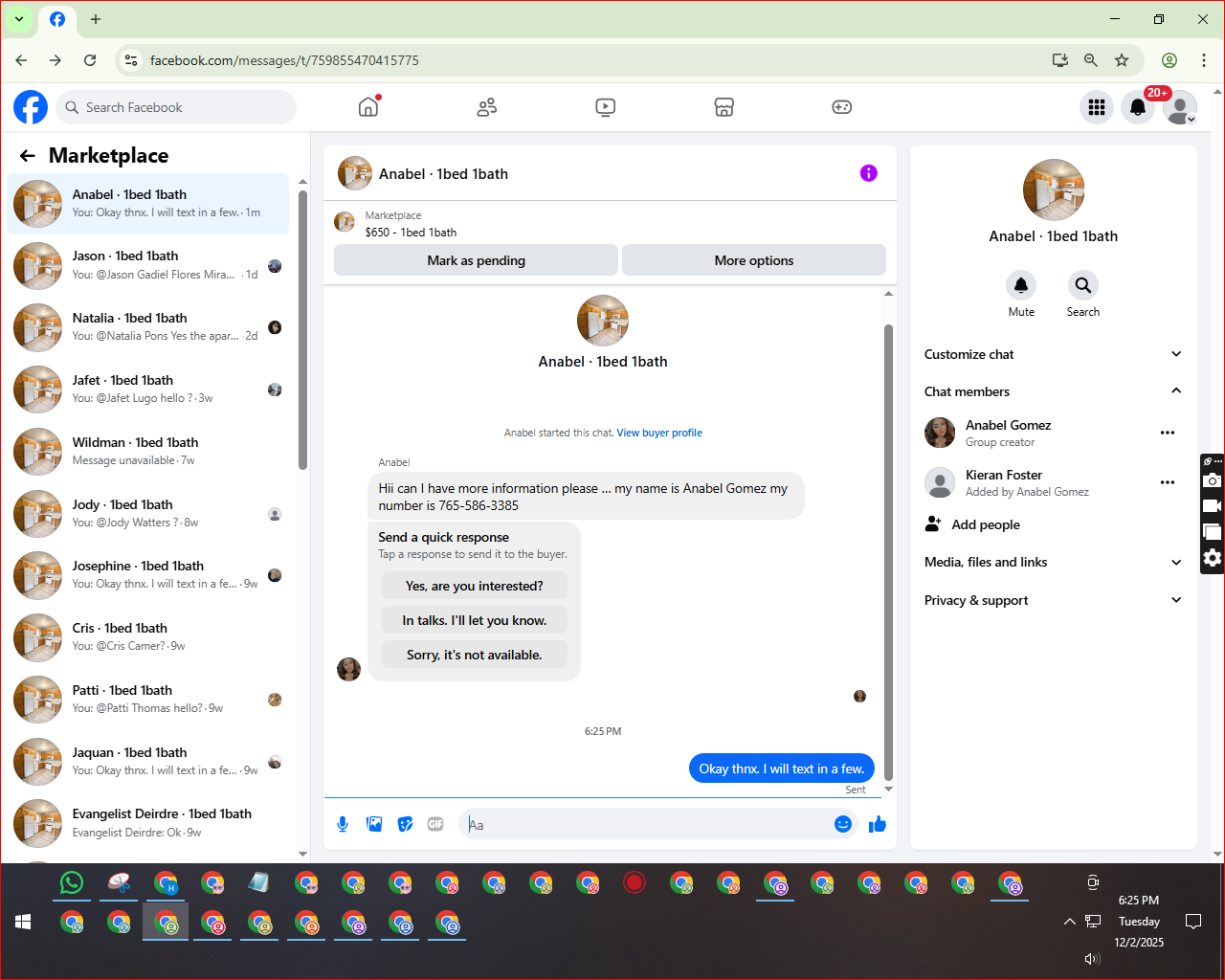Show hidden system tray icons chevron
1225x980 pixels.
point(1069,922)
